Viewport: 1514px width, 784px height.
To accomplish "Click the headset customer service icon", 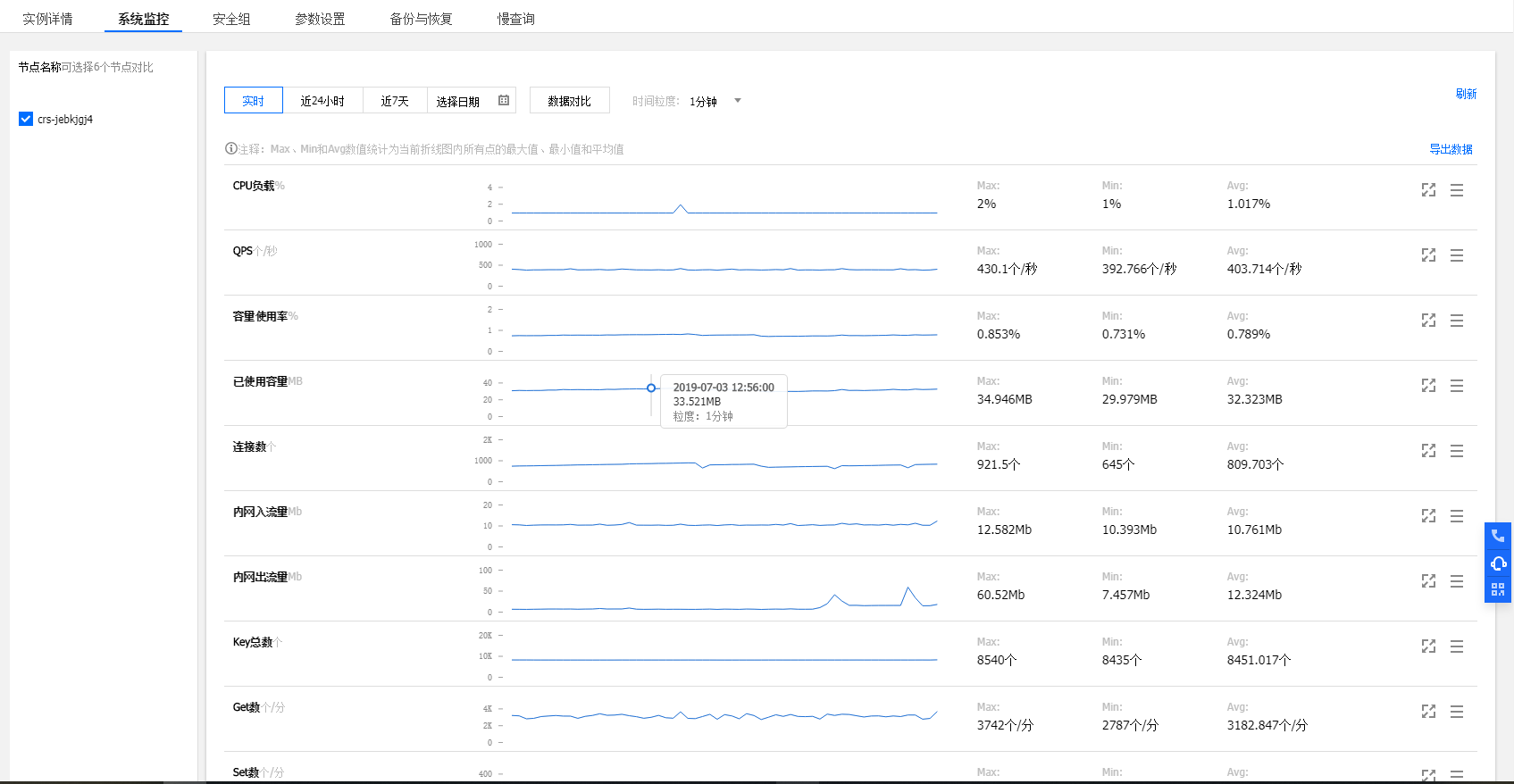I will [x=1498, y=563].
